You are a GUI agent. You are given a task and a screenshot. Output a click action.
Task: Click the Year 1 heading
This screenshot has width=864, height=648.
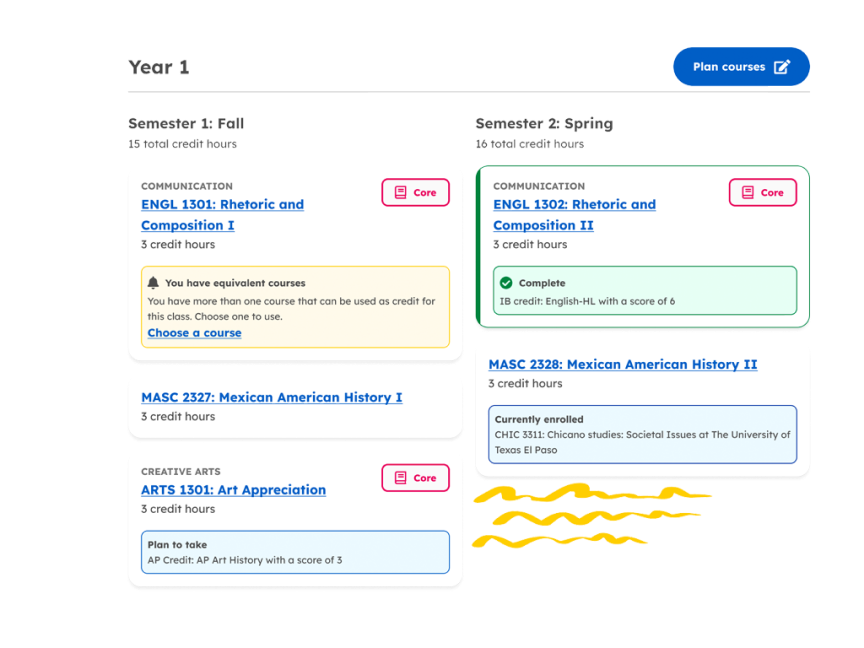click(x=158, y=67)
